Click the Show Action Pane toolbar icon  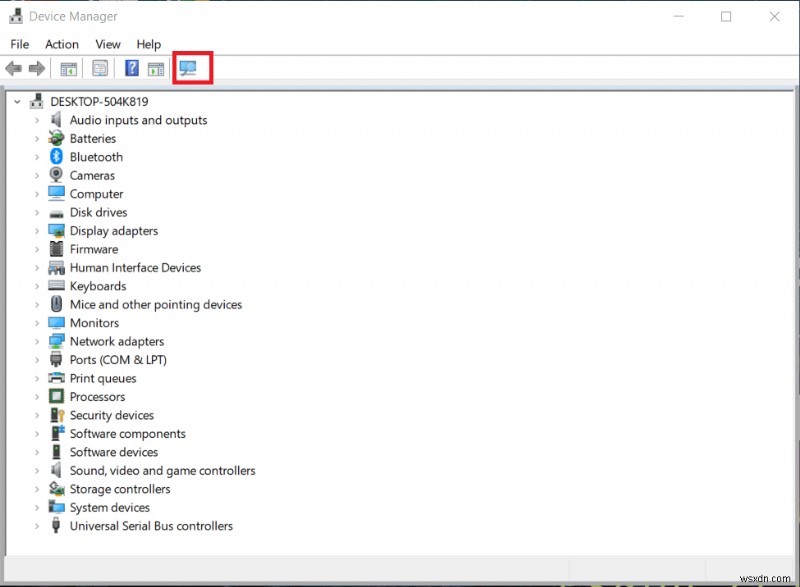tap(156, 68)
